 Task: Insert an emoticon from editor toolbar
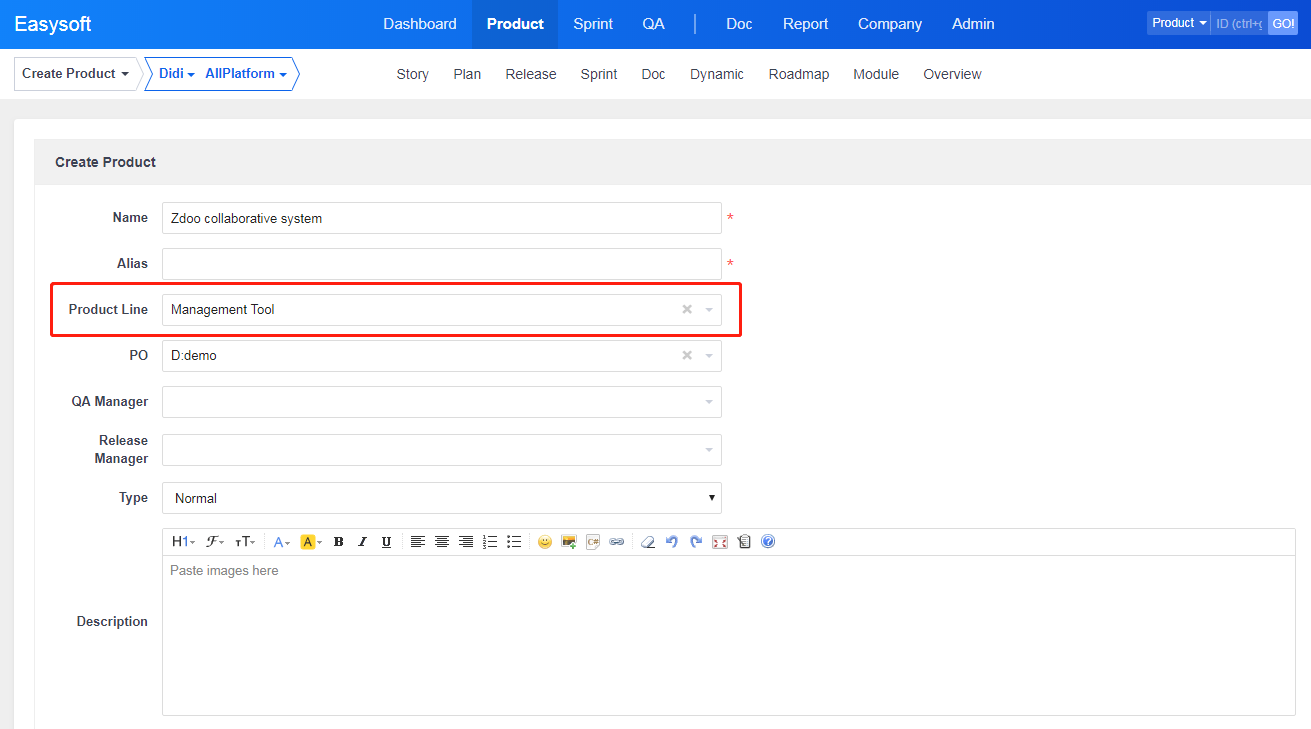pos(545,542)
